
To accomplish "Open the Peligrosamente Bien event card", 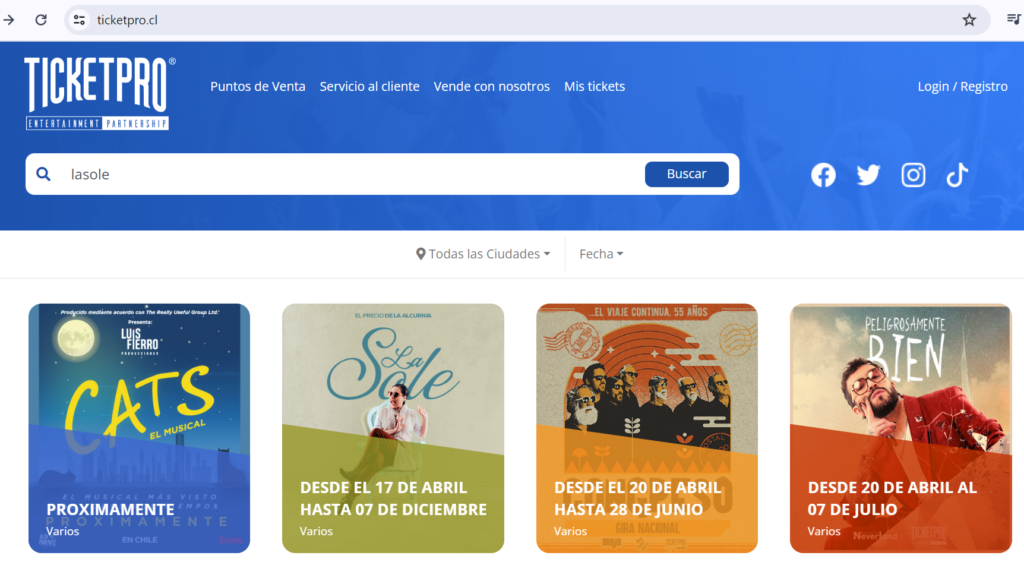I will [x=901, y=428].
